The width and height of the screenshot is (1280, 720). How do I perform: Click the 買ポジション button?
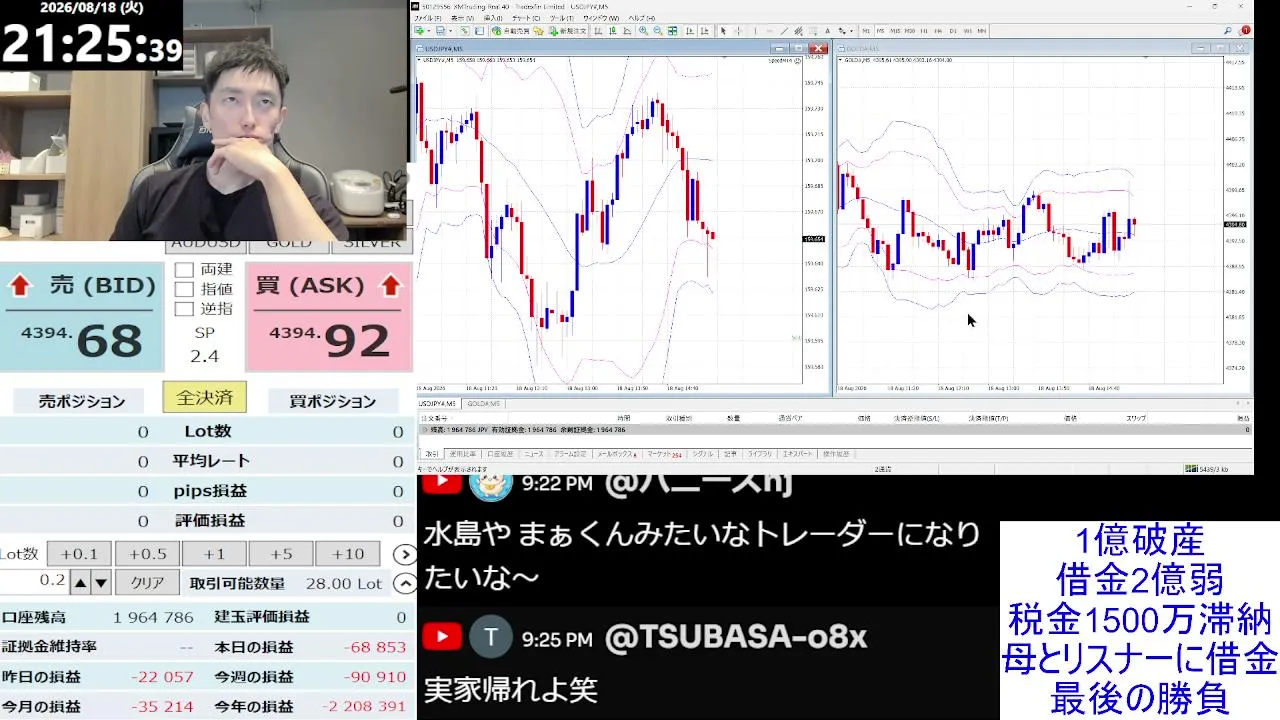(332, 401)
